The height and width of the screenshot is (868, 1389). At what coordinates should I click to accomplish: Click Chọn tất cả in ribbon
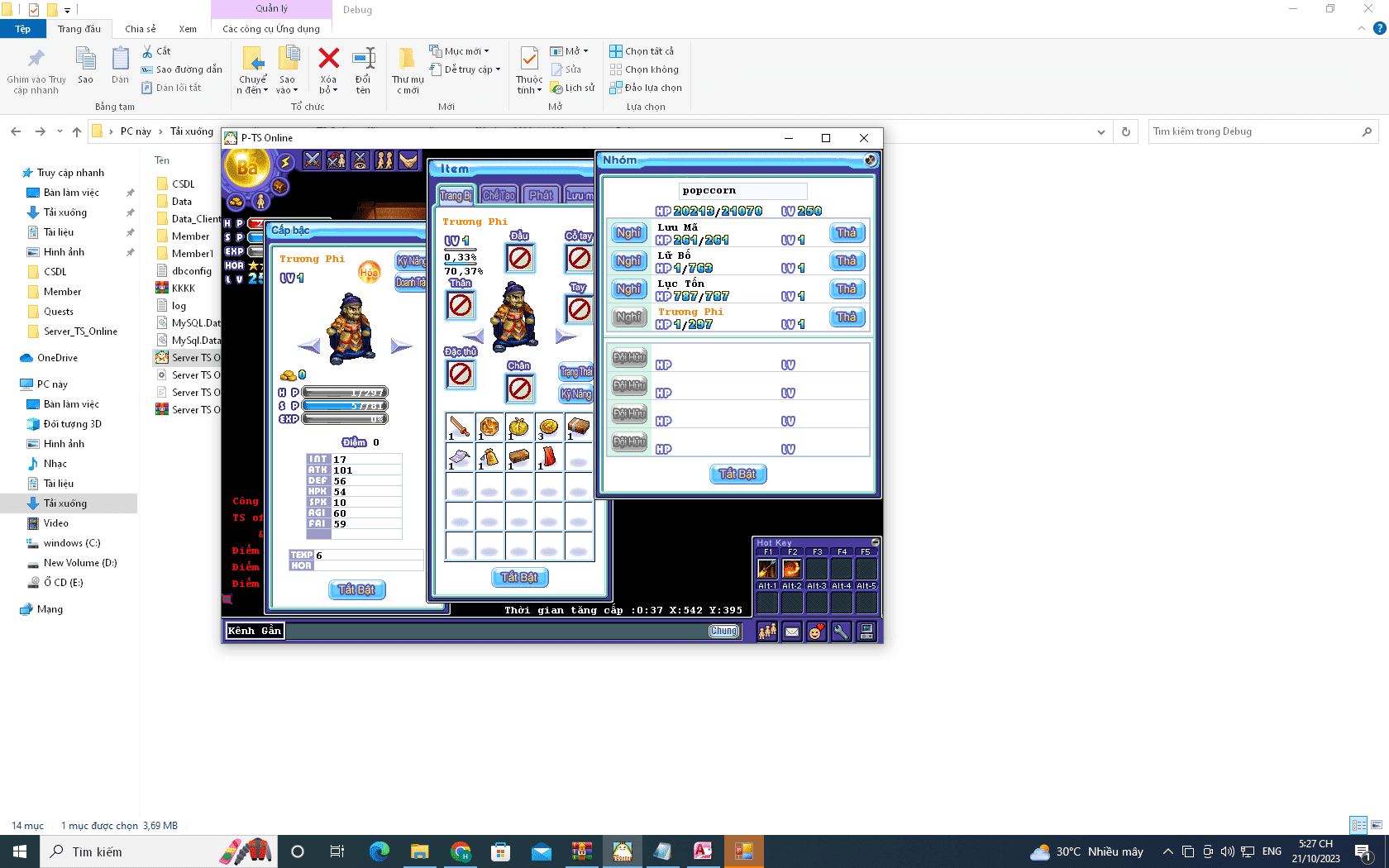(x=642, y=51)
